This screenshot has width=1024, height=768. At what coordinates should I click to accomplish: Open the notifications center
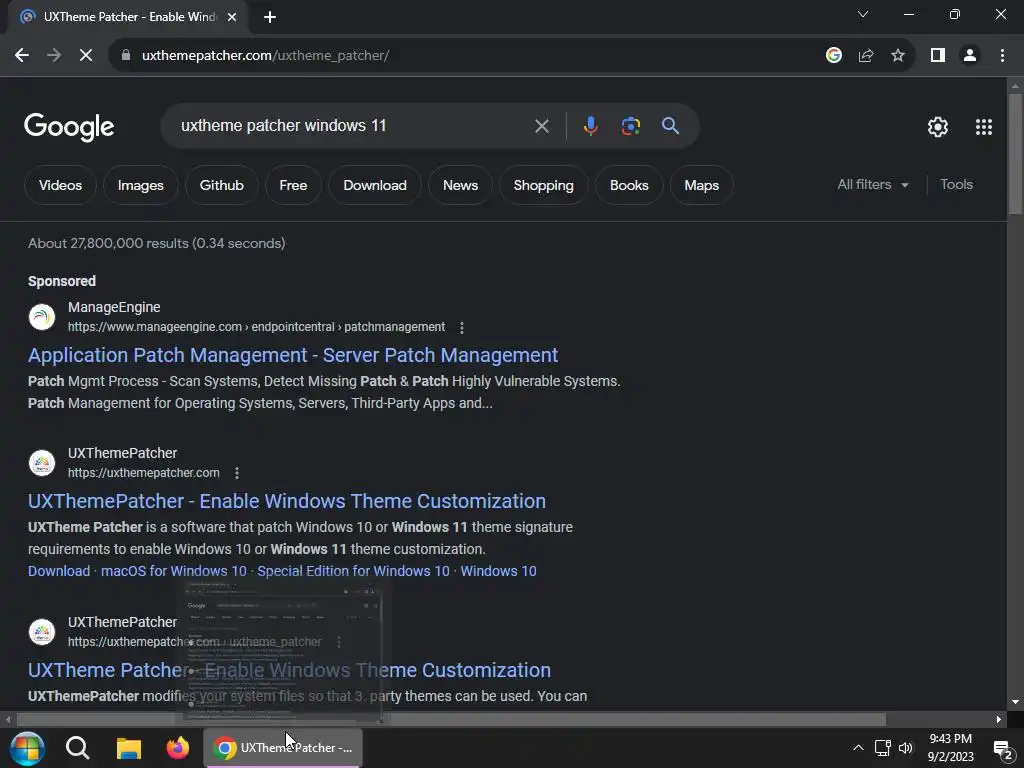[x=1003, y=749]
